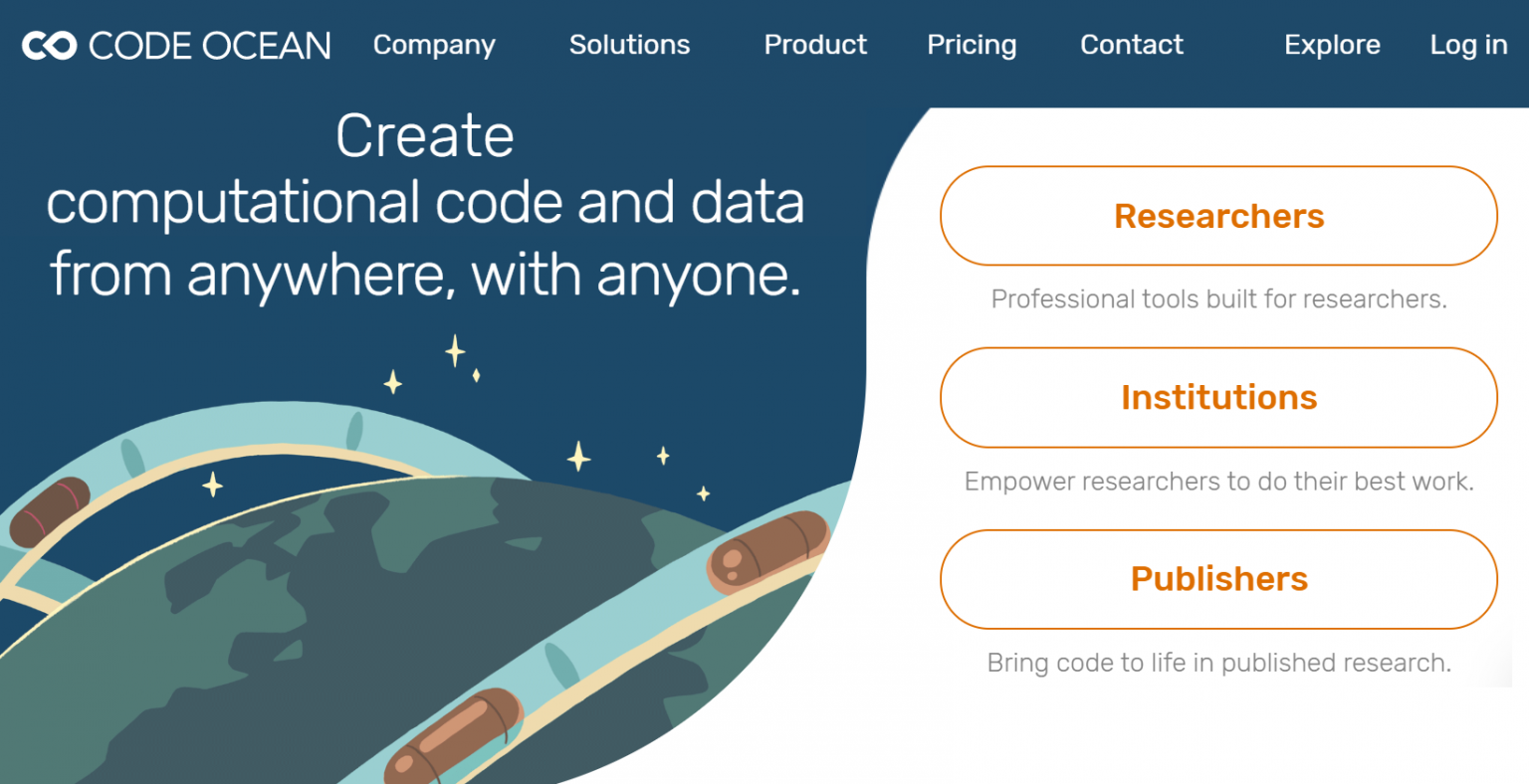The height and width of the screenshot is (784, 1529).
Task: Click the large star above the globe
Action: tap(455, 350)
